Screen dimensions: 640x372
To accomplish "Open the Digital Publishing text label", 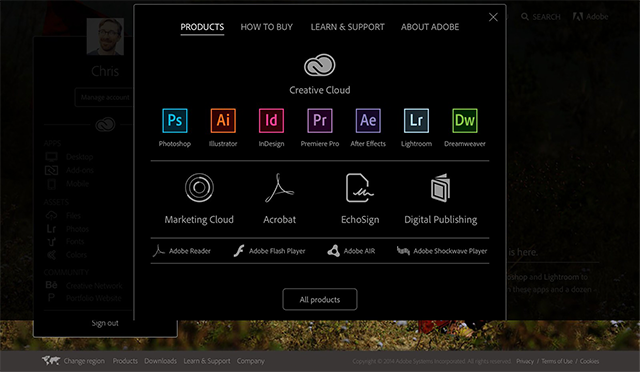I will coord(440,220).
